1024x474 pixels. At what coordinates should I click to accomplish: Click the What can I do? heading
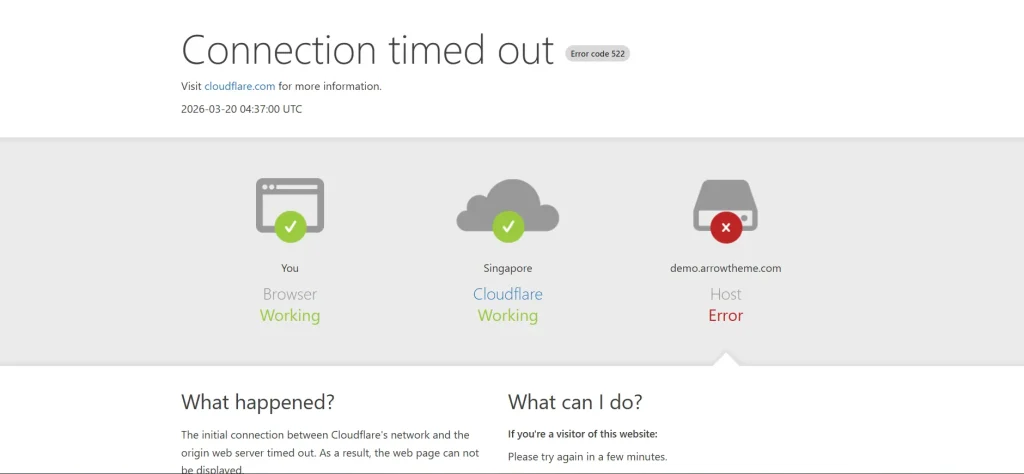[x=575, y=402]
